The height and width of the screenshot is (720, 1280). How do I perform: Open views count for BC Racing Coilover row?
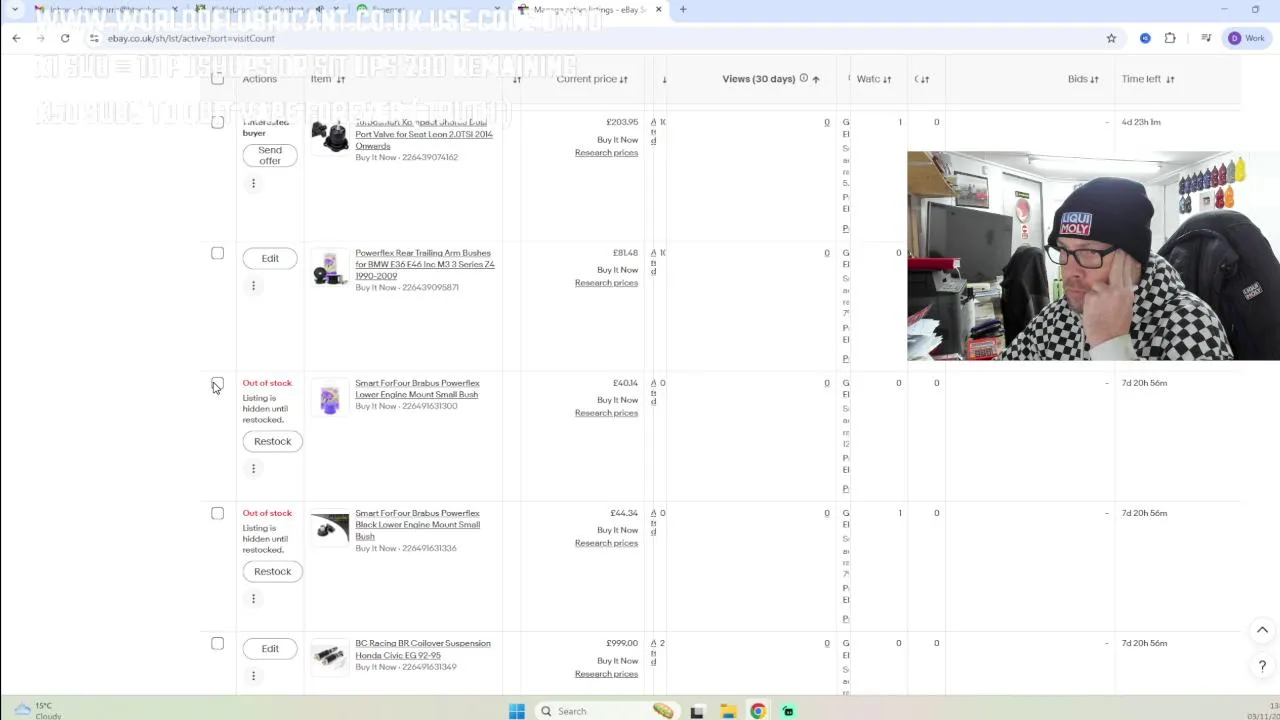point(826,643)
